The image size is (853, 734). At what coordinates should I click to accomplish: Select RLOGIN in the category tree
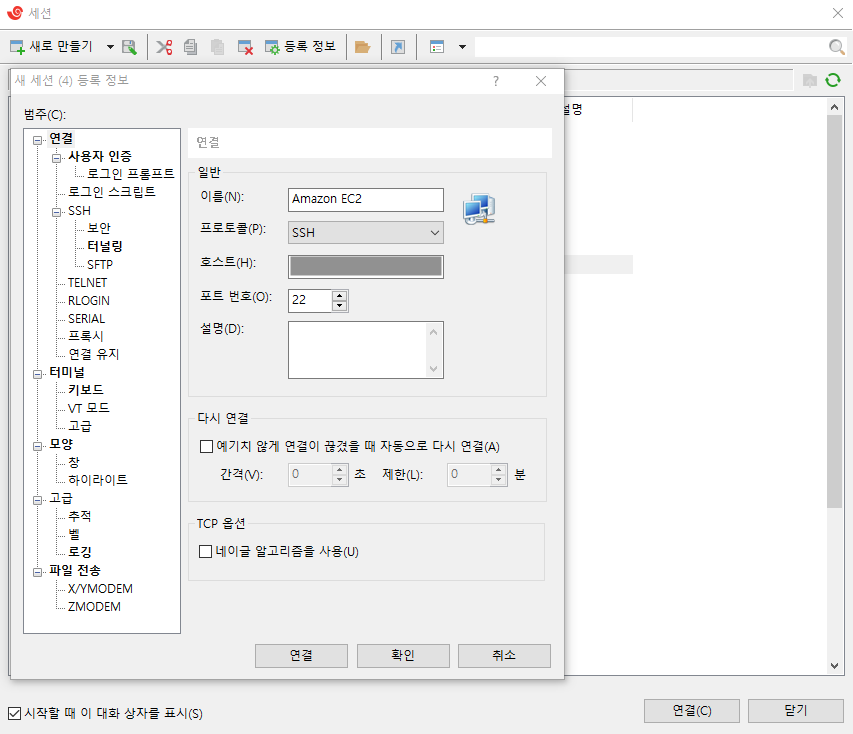tap(89, 300)
